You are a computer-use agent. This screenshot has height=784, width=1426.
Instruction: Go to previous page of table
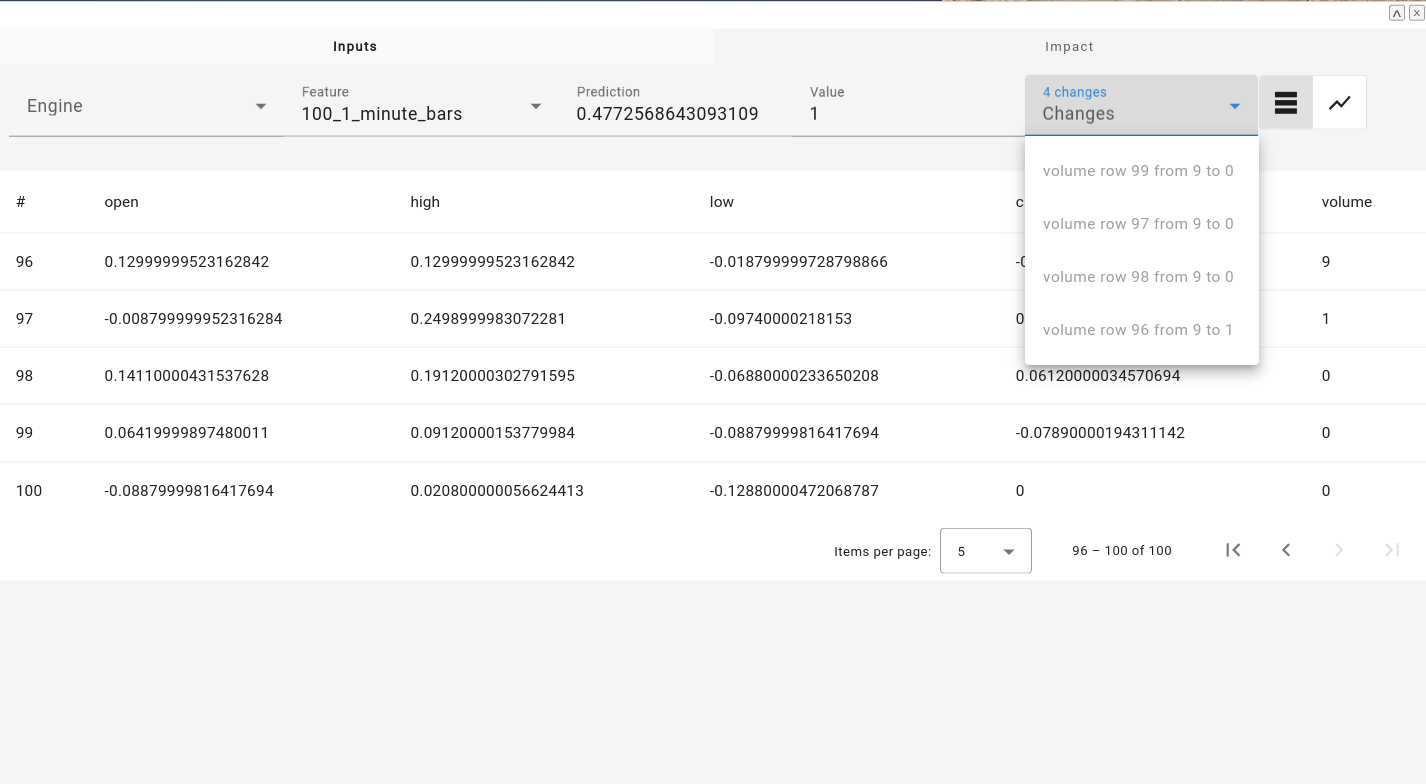[x=1286, y=550]
